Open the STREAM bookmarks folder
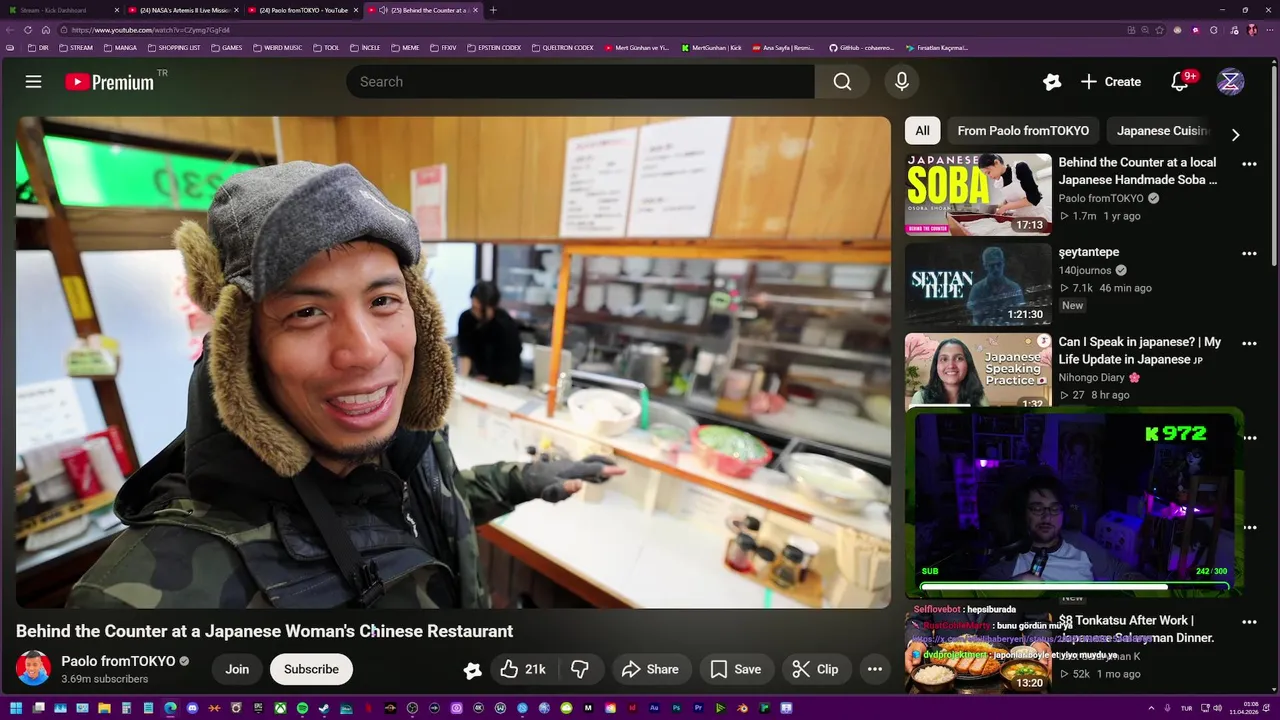The width and height of the screenshot is (1280, 720). (76, 47)
